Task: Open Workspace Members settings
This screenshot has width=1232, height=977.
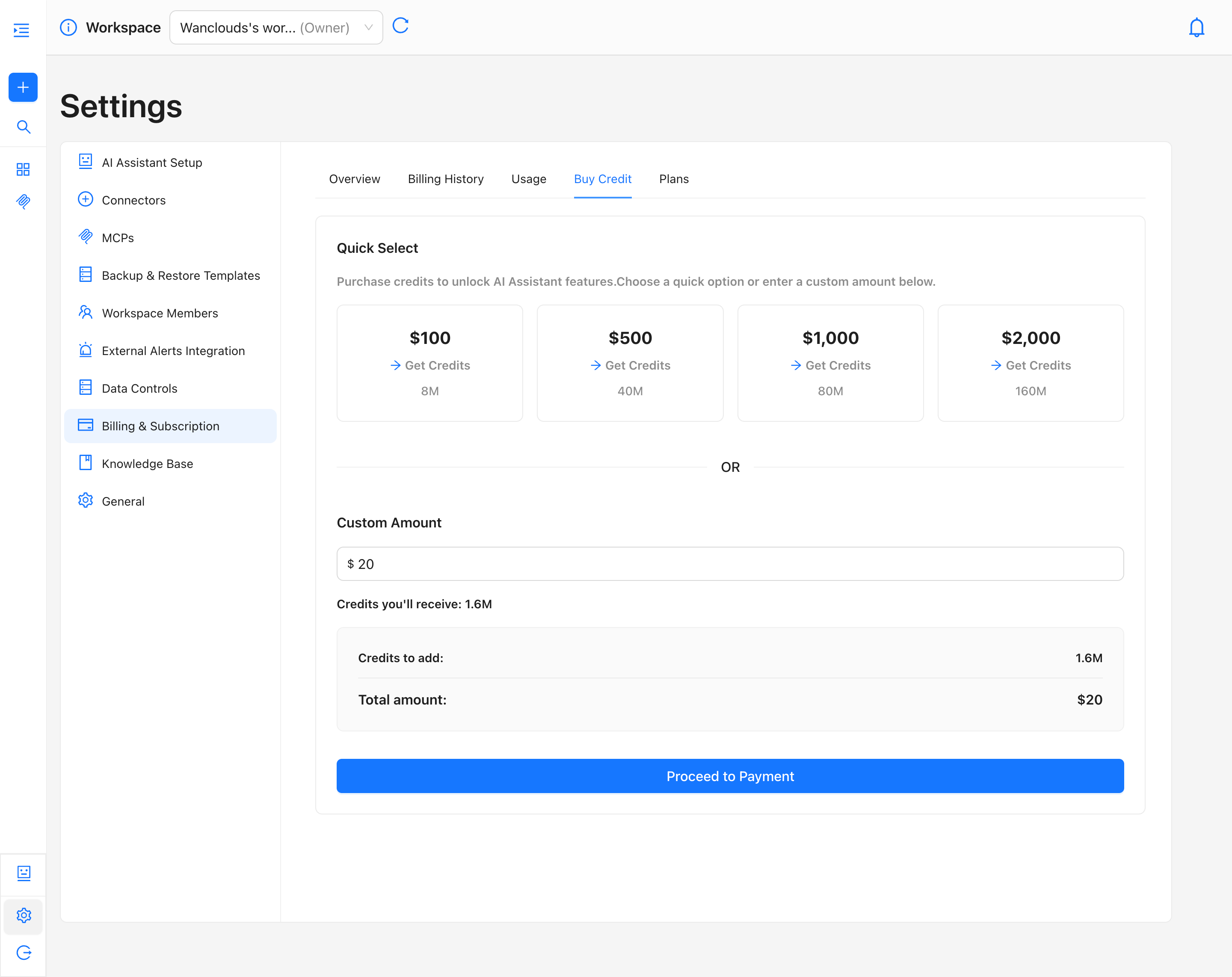Action: (160, 313)
